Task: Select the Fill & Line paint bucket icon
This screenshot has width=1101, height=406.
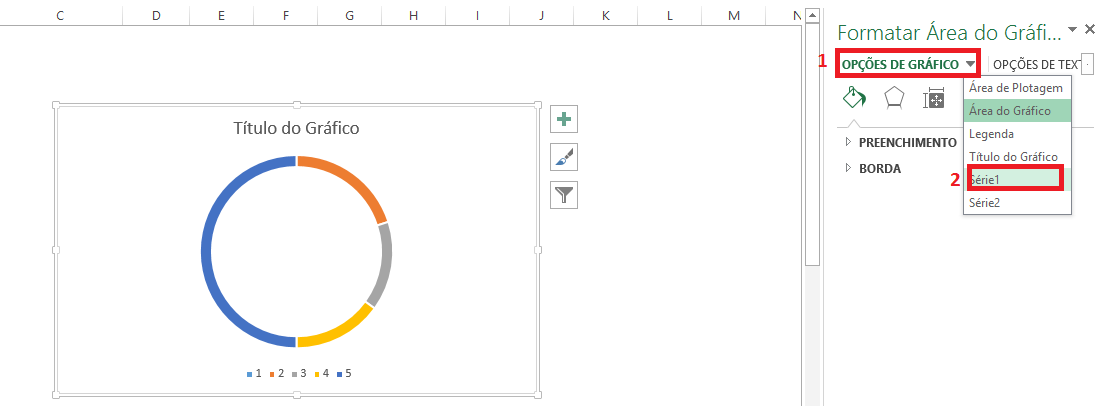Action: click(855, 98)
